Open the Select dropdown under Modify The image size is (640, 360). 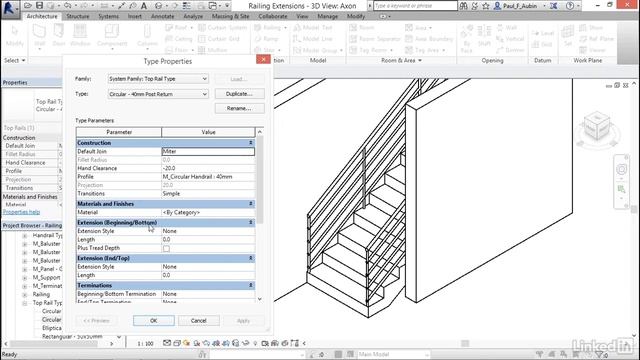point(15,60)
